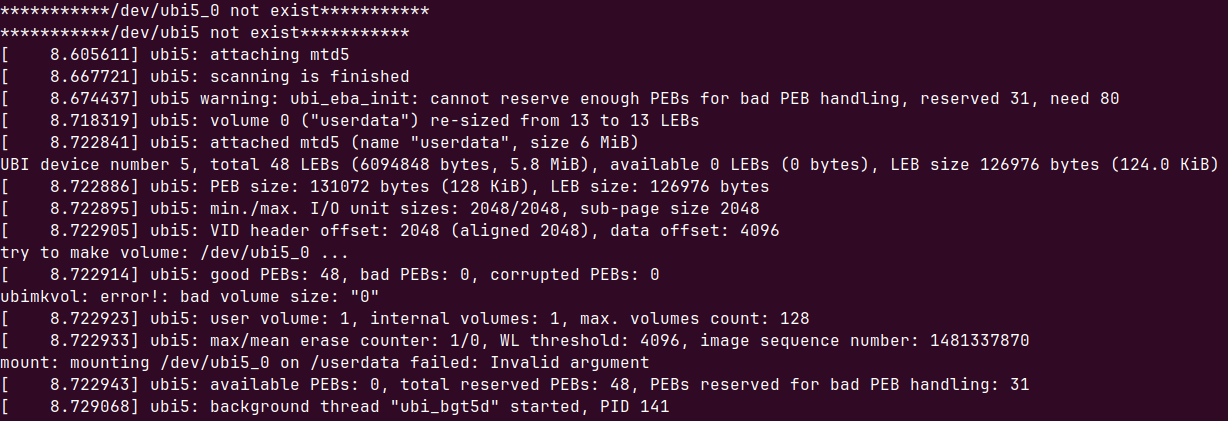Click the 'UBI device number 5' summary line
This screenshot has height=421, width=1228.
pos(609,164)
